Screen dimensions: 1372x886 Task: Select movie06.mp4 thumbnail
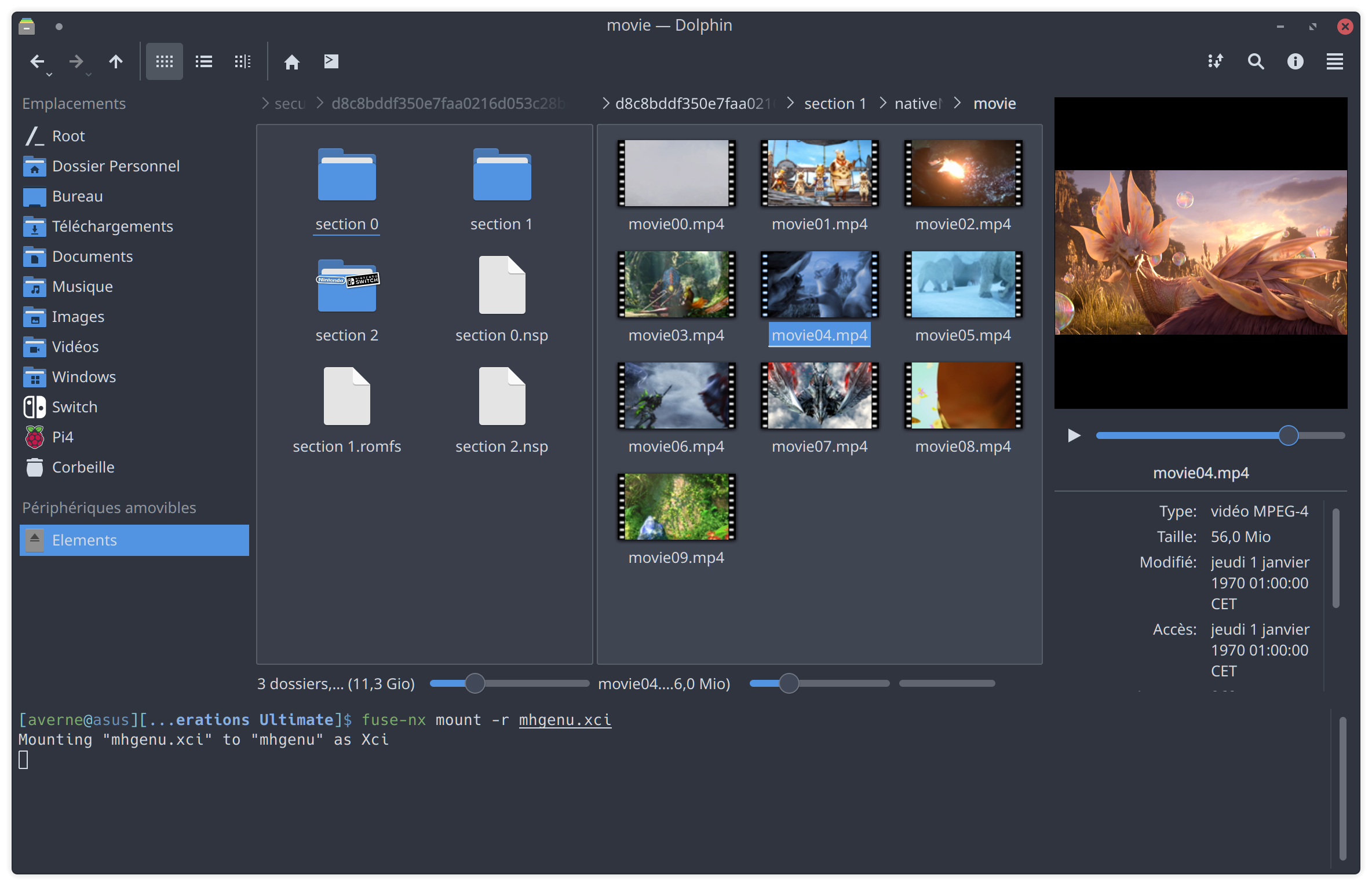point(676,396)
